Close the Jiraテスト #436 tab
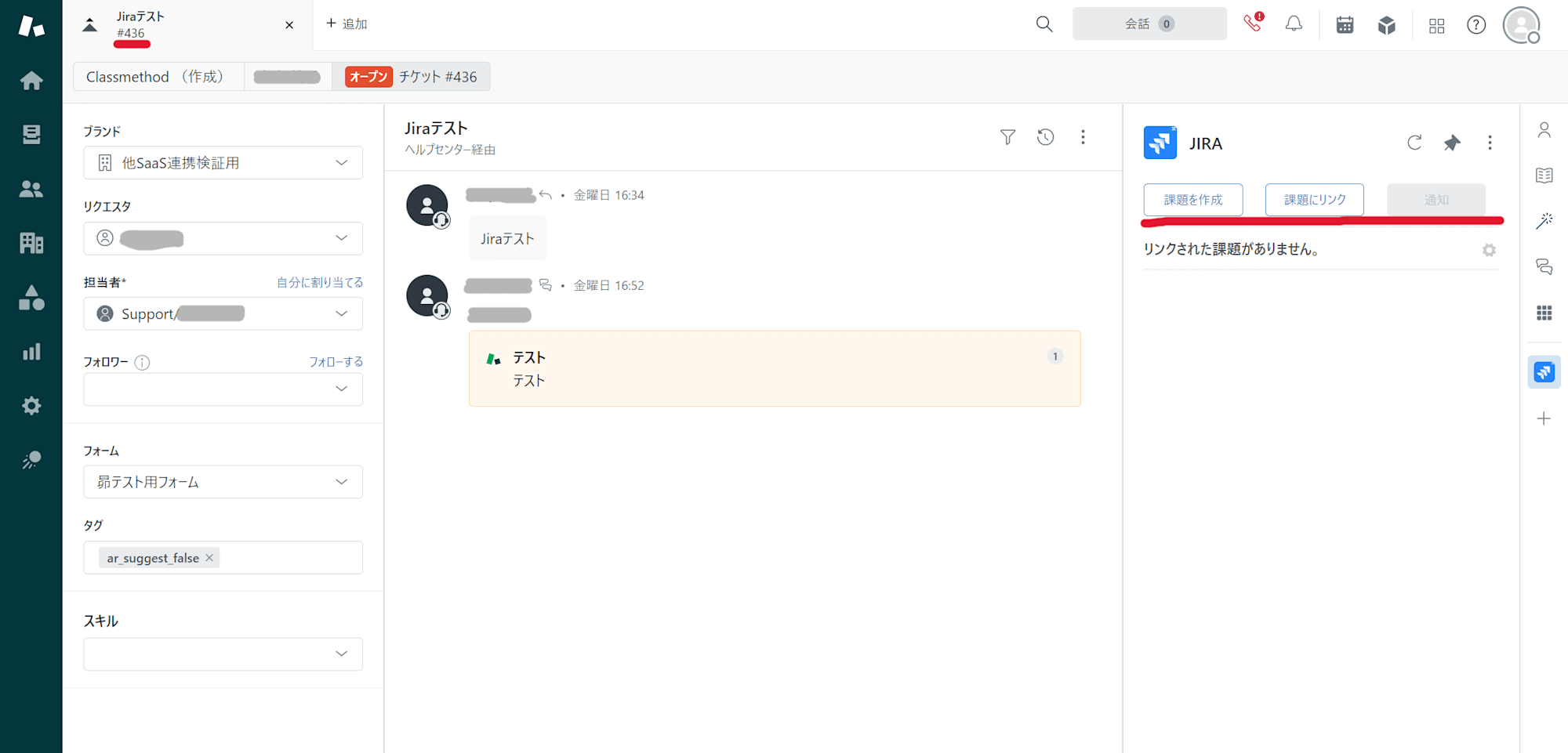Viewport: 1568px width, 753px height. [289, 25]
